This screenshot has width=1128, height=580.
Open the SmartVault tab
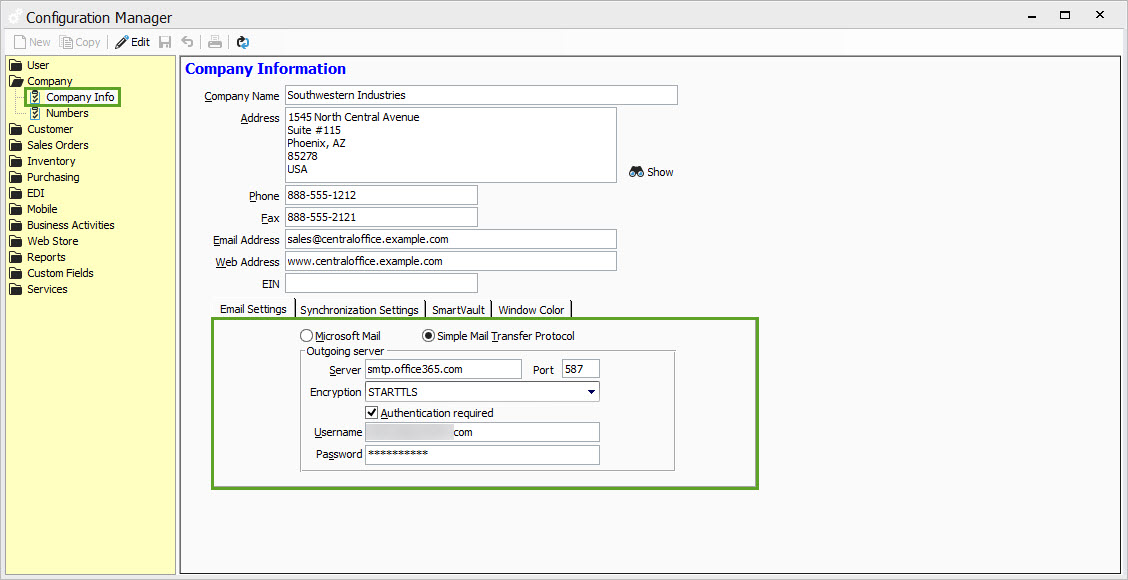(x=458, y=309)
